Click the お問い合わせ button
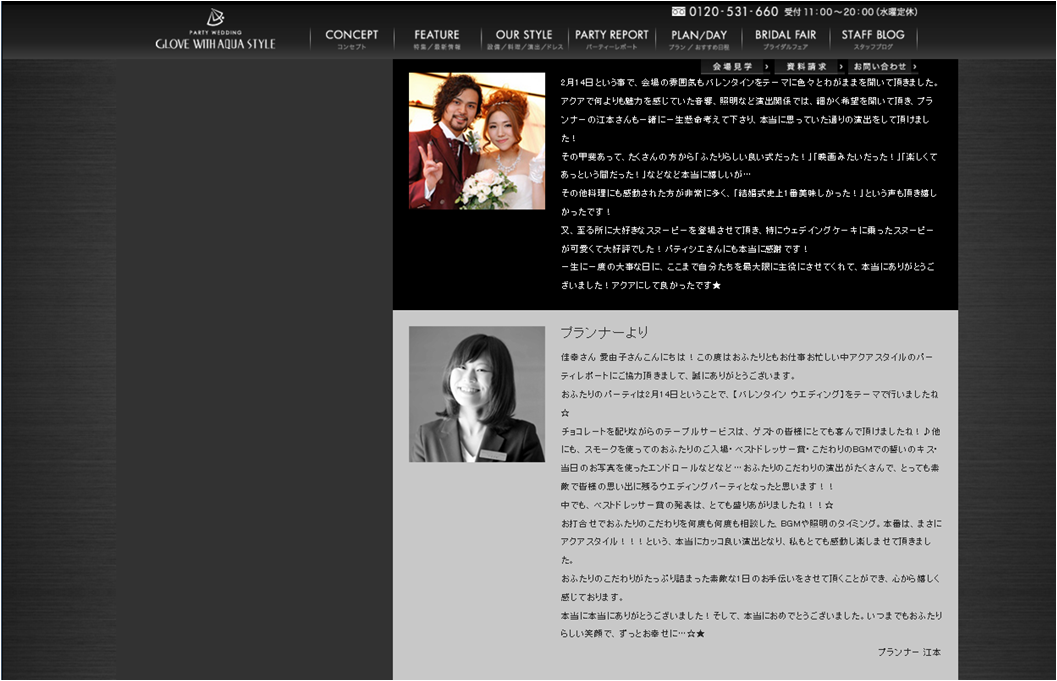 880,67
